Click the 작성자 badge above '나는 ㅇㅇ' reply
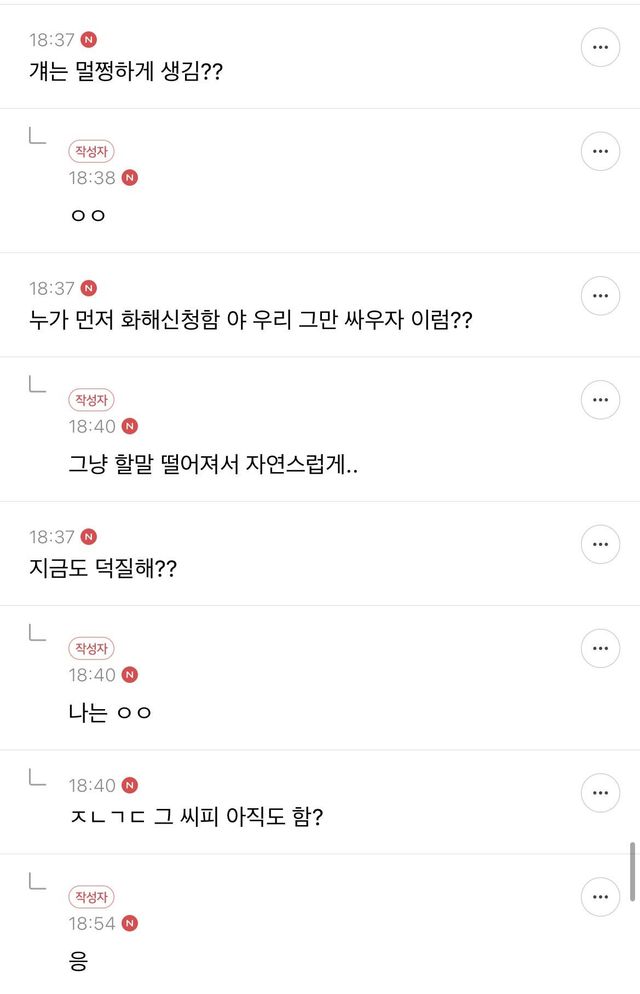The image size is (640, 994). coord(91,648)
